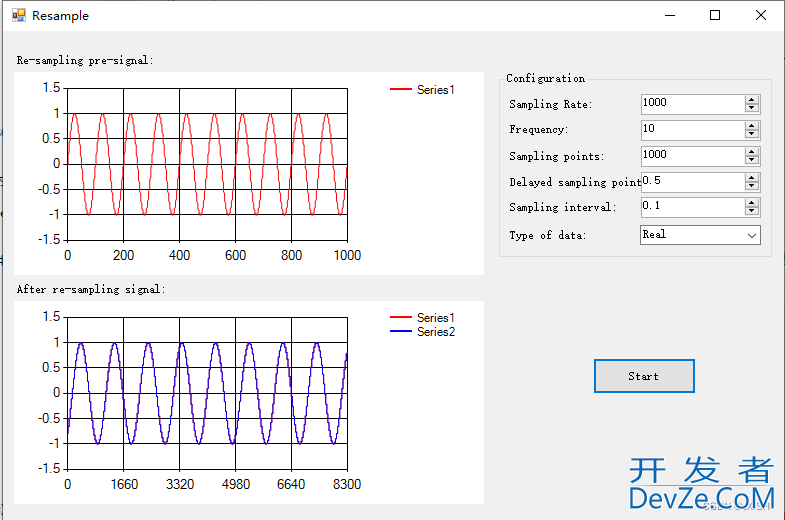The image size is (785, 520).
Task: Click the 'After re-sampling signal:' label
Action: tap(91, 289)
